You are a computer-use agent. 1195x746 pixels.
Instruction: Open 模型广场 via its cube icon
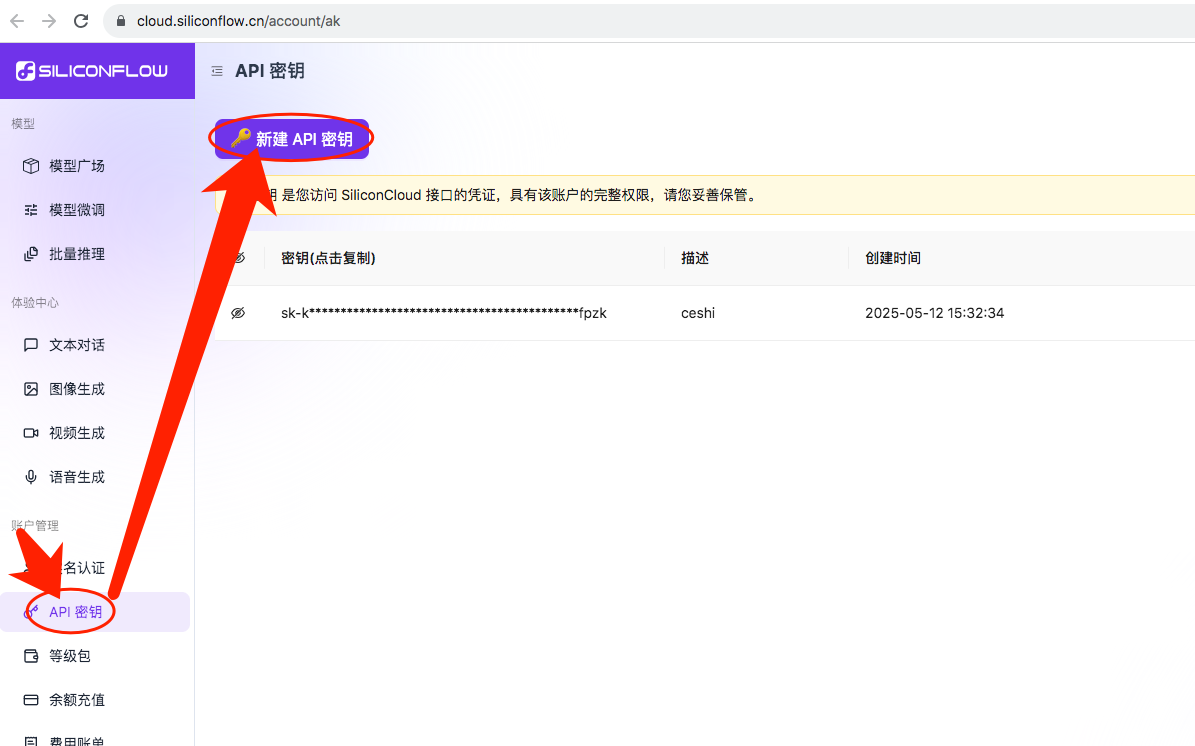click(x=30, y=165)
